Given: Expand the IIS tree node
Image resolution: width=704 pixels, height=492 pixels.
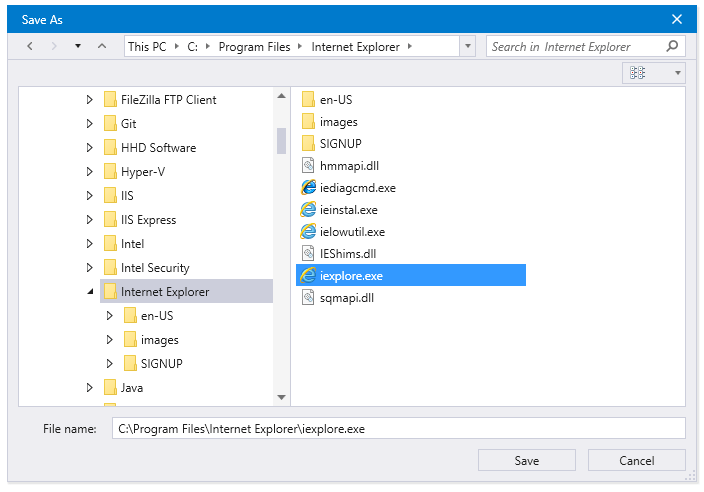Looking at the screenshot, I should pos(89,196).
